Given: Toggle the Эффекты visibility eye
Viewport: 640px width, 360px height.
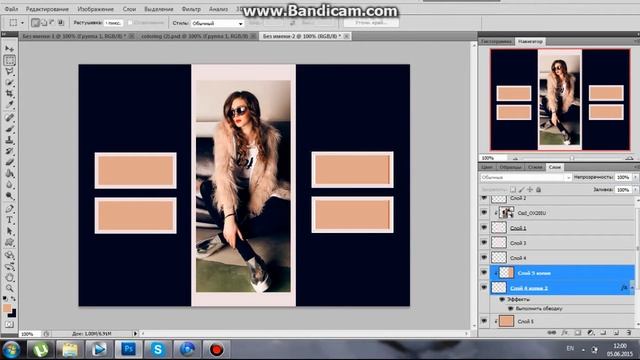Looking at the screenshot, I should pyautogui.click(x=502, y=300).
